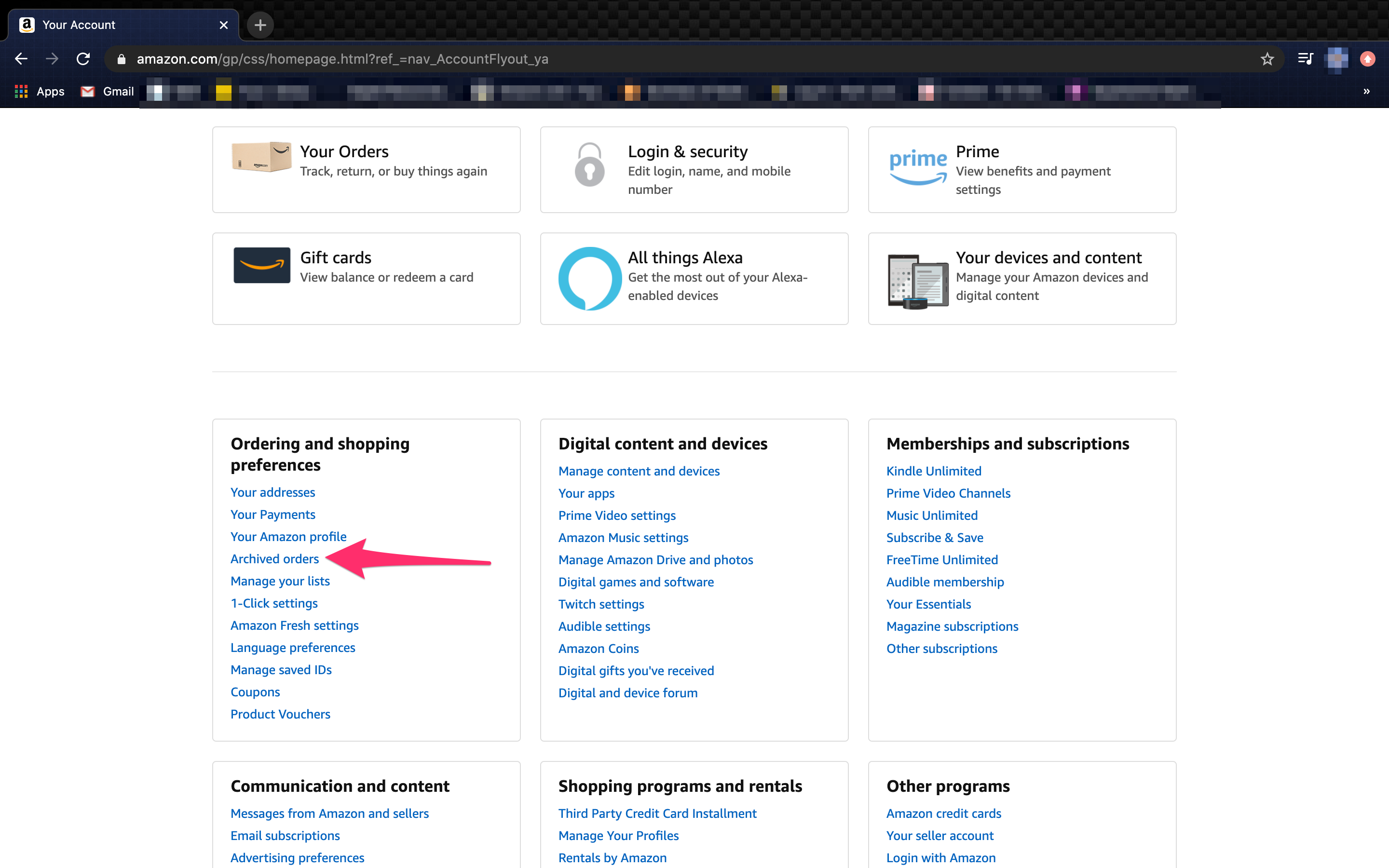Select Your Payments option
1389x868 pixels.
272,514
